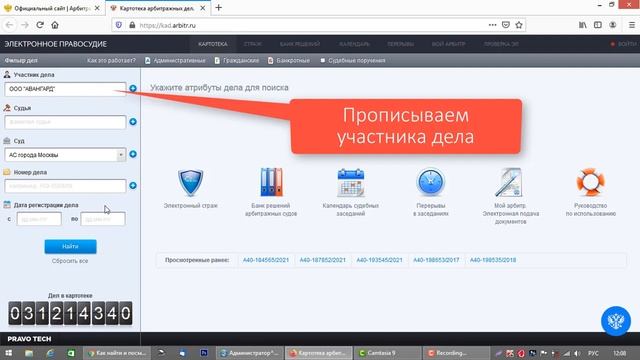The image size is (640, 360).
Task: Open the БАНК РЕШЕНИЙ tab
Action: (300, 44)
